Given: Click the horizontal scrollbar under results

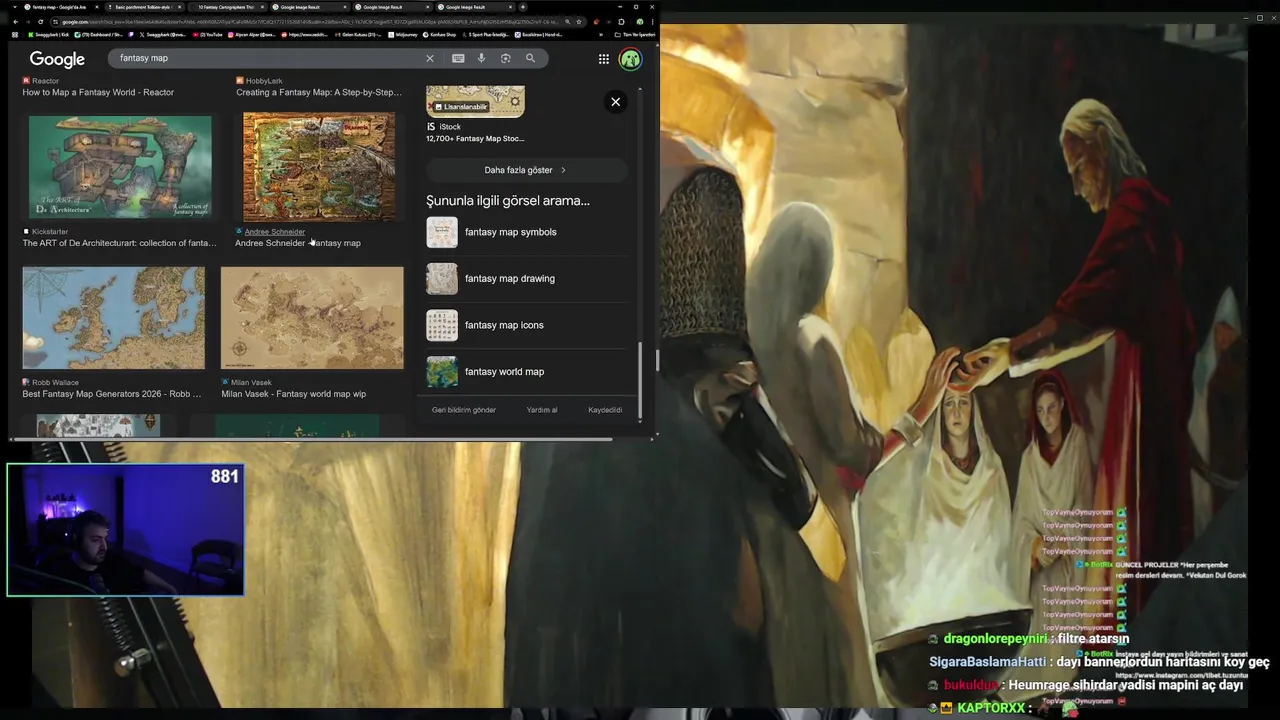Looking at the screenshot, I should point(315,438).
